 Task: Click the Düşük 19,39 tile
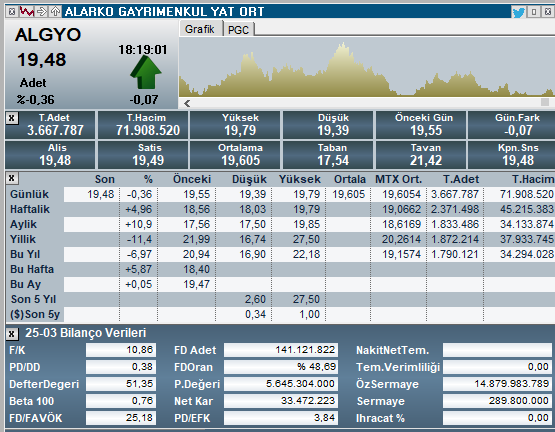tap(328, 125)
